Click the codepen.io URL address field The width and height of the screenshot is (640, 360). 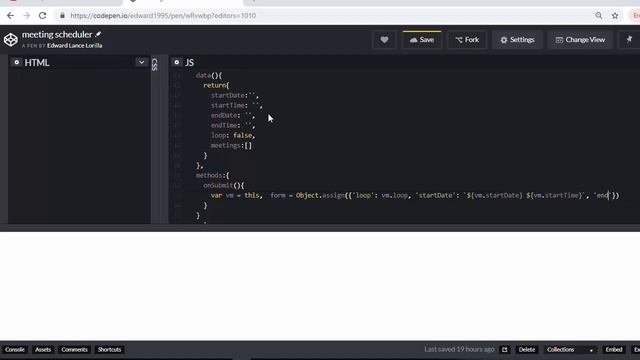click(163, 16)
